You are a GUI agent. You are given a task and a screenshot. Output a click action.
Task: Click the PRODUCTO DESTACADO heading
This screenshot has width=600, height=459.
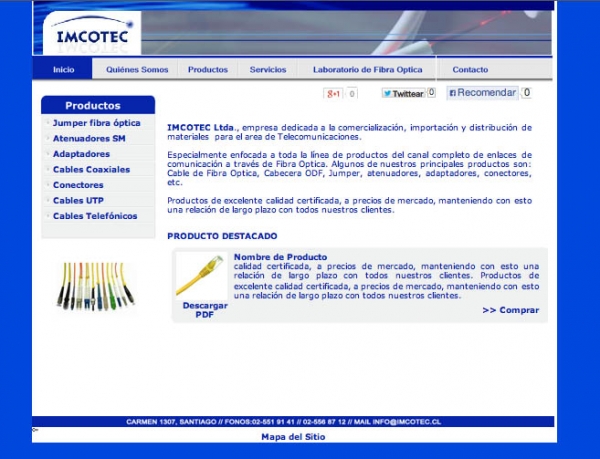click(x=222, y=236)
